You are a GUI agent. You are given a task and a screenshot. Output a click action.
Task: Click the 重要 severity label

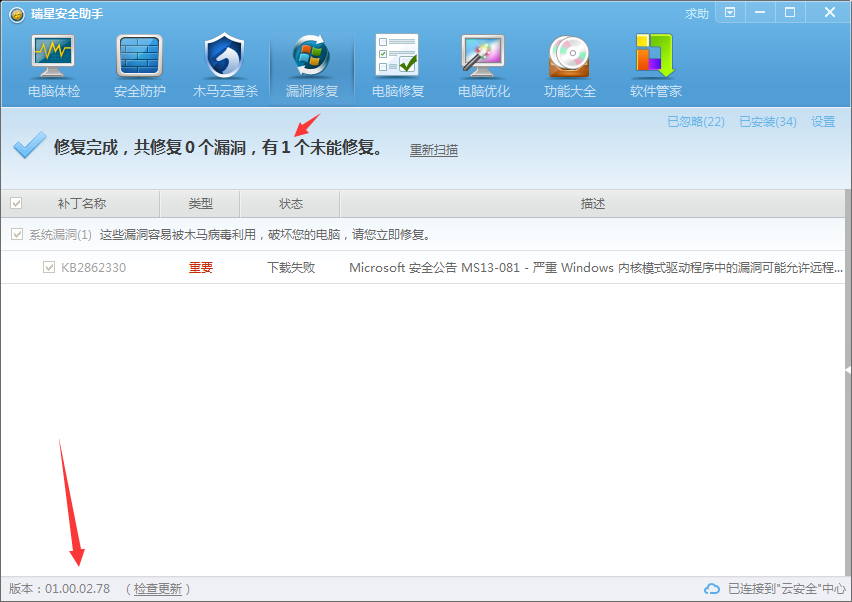click(x=201, y=267)
